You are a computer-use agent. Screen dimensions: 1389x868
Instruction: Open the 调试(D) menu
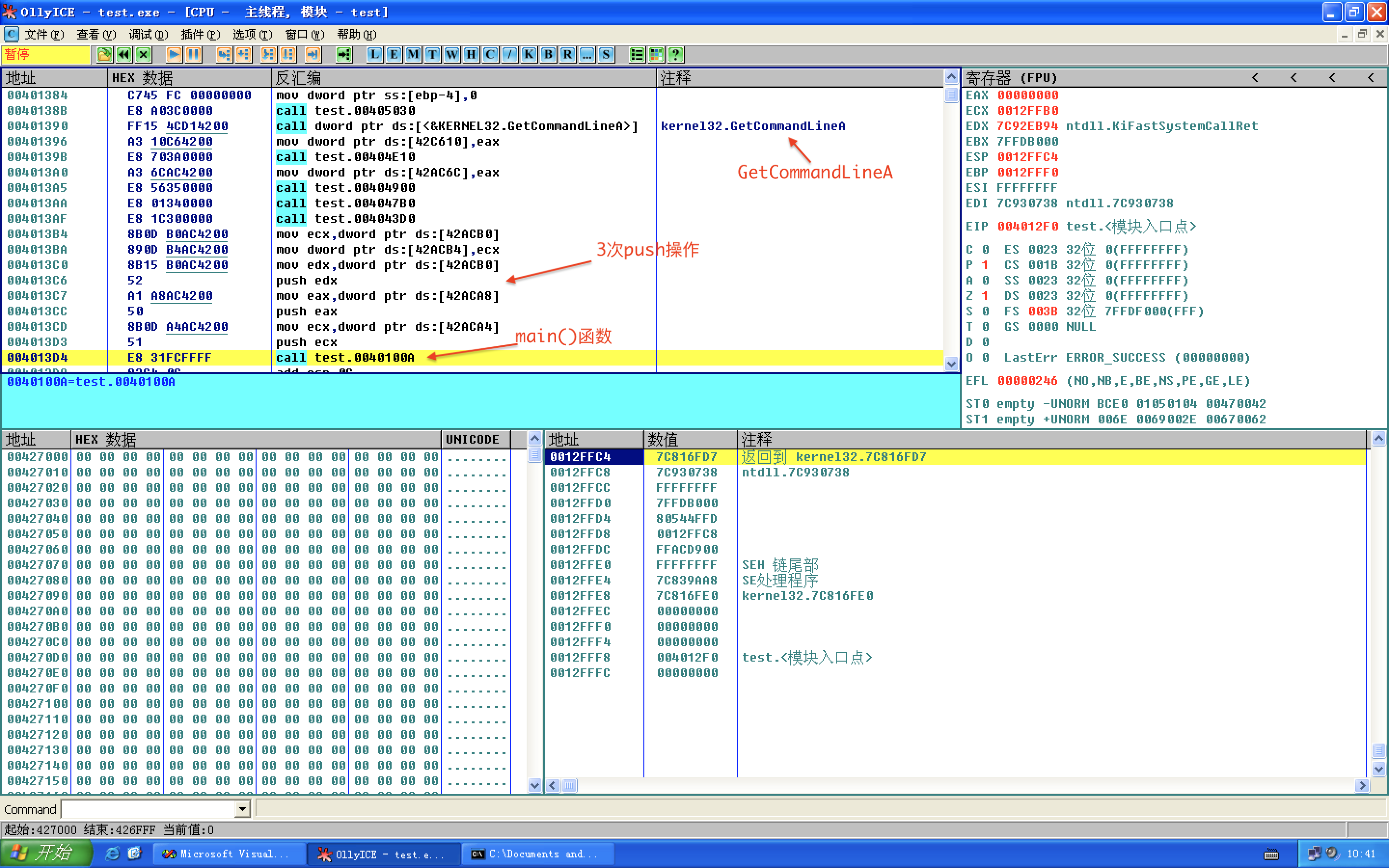tap(148, 34)
